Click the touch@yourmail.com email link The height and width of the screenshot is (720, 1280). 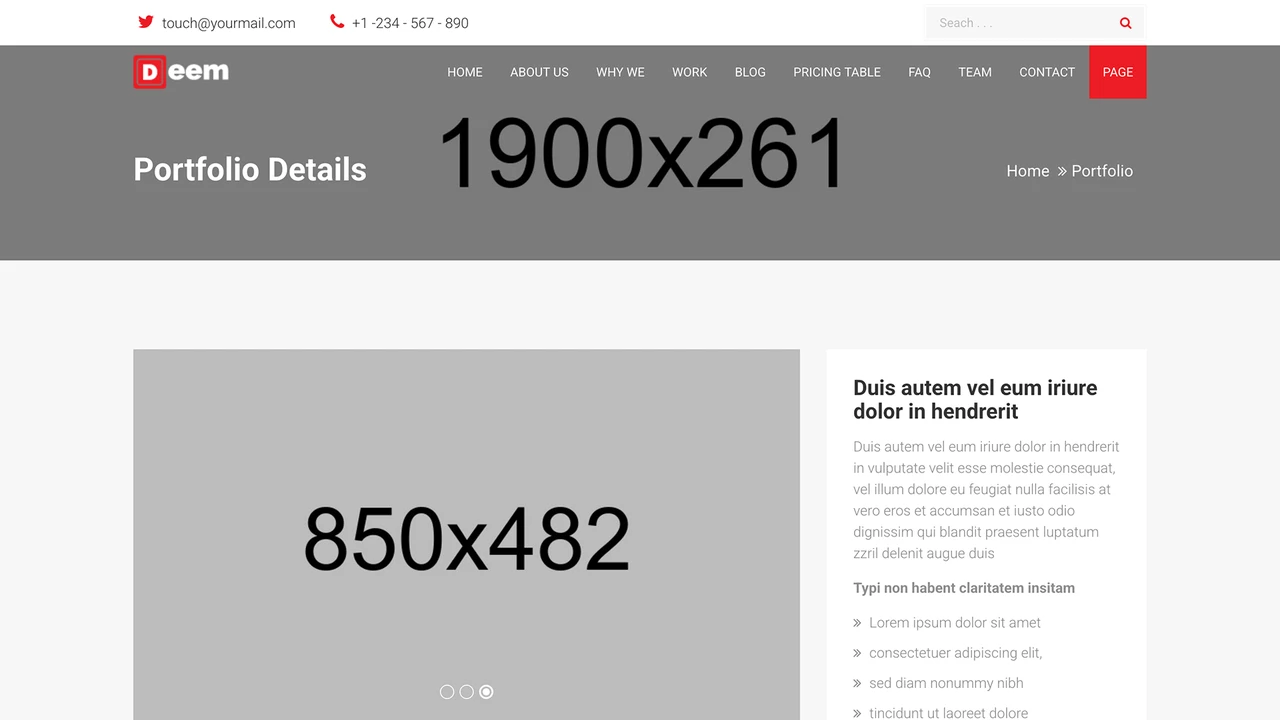tap(229, 23)
